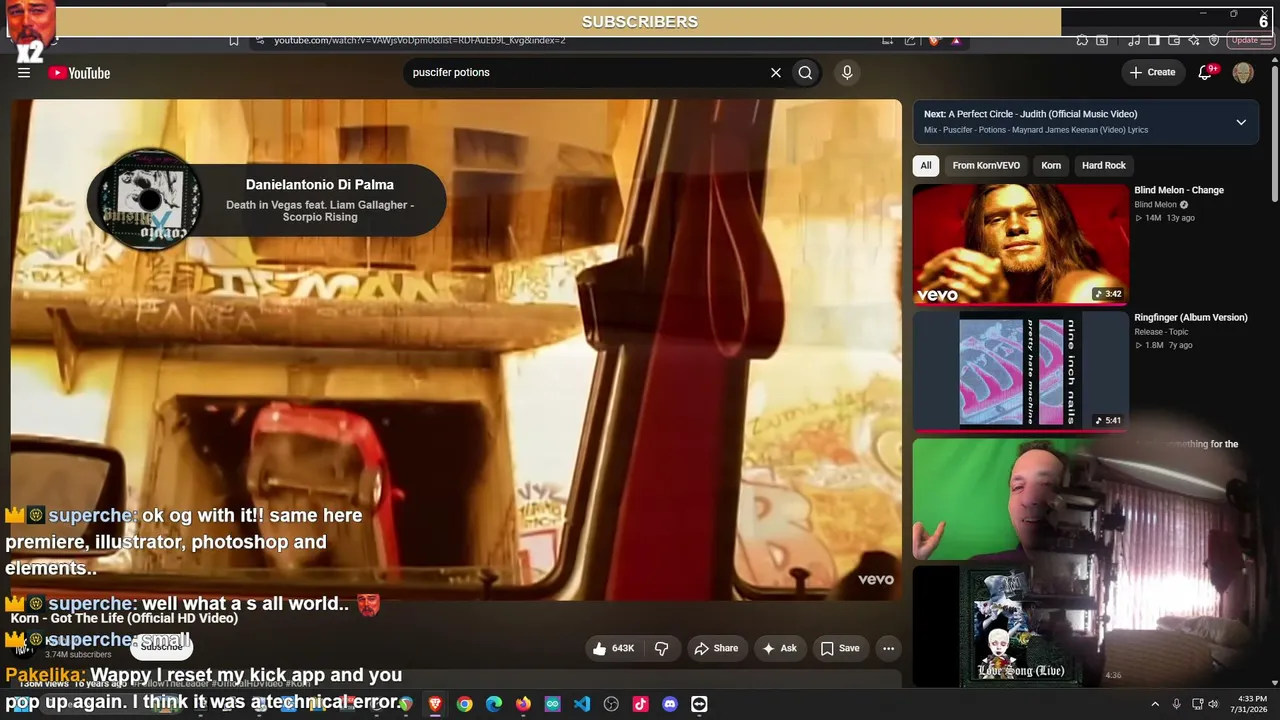Screen dimensions: 1280x720
Task: Click the Brave Rewards triangle icon
Action: click(956, 40)
